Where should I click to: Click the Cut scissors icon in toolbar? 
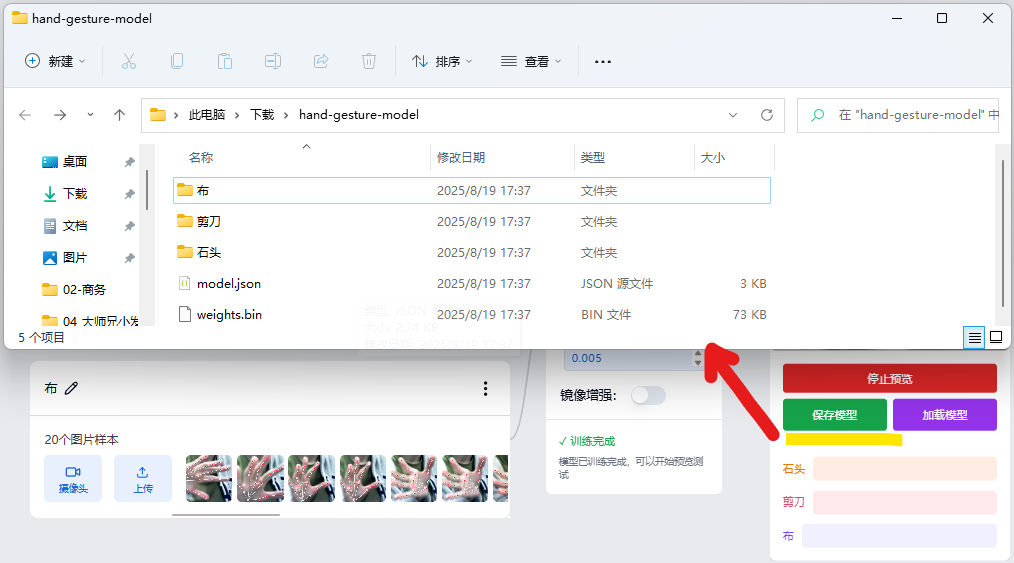129,61
